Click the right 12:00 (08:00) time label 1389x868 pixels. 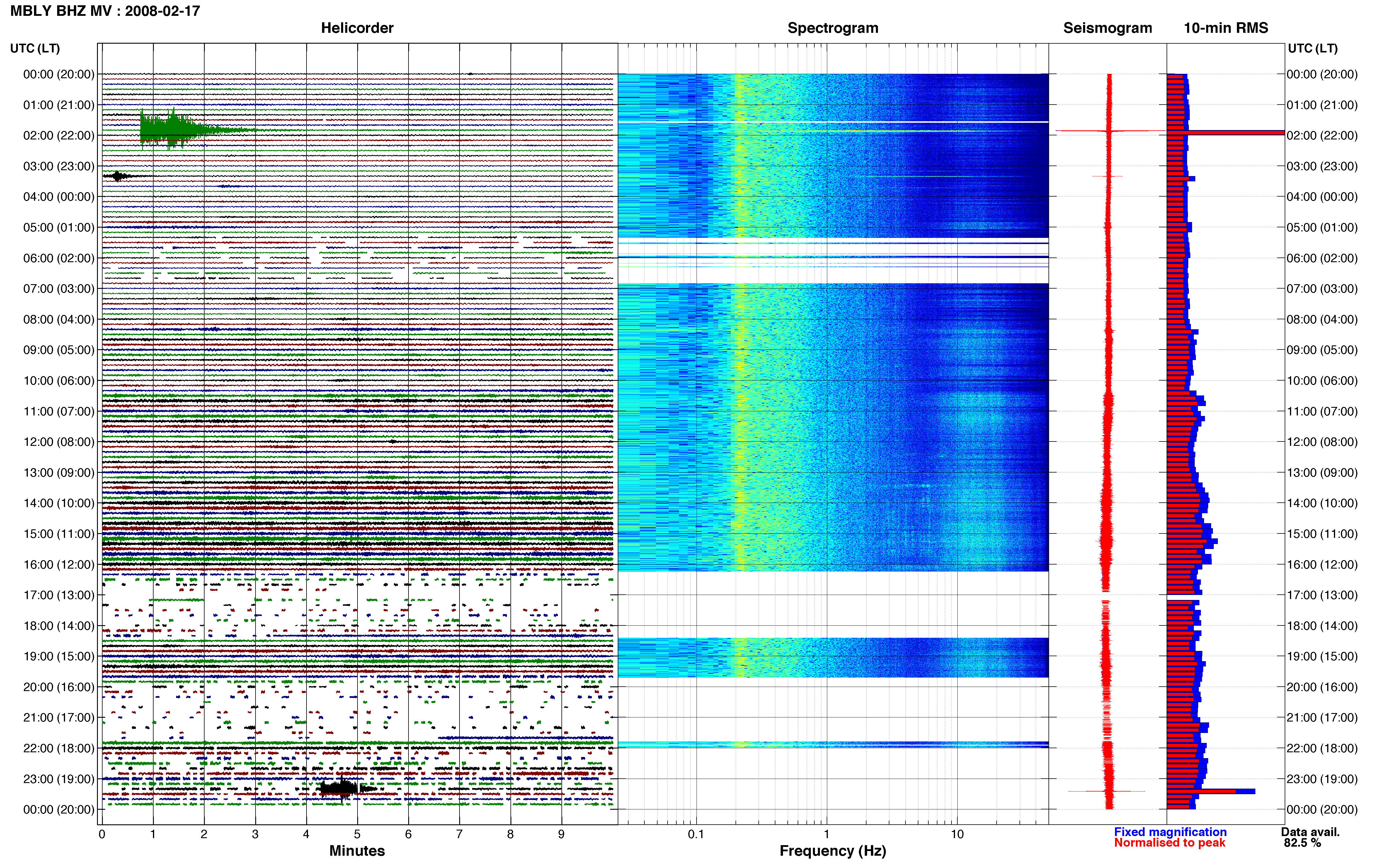click(1322, 442)
